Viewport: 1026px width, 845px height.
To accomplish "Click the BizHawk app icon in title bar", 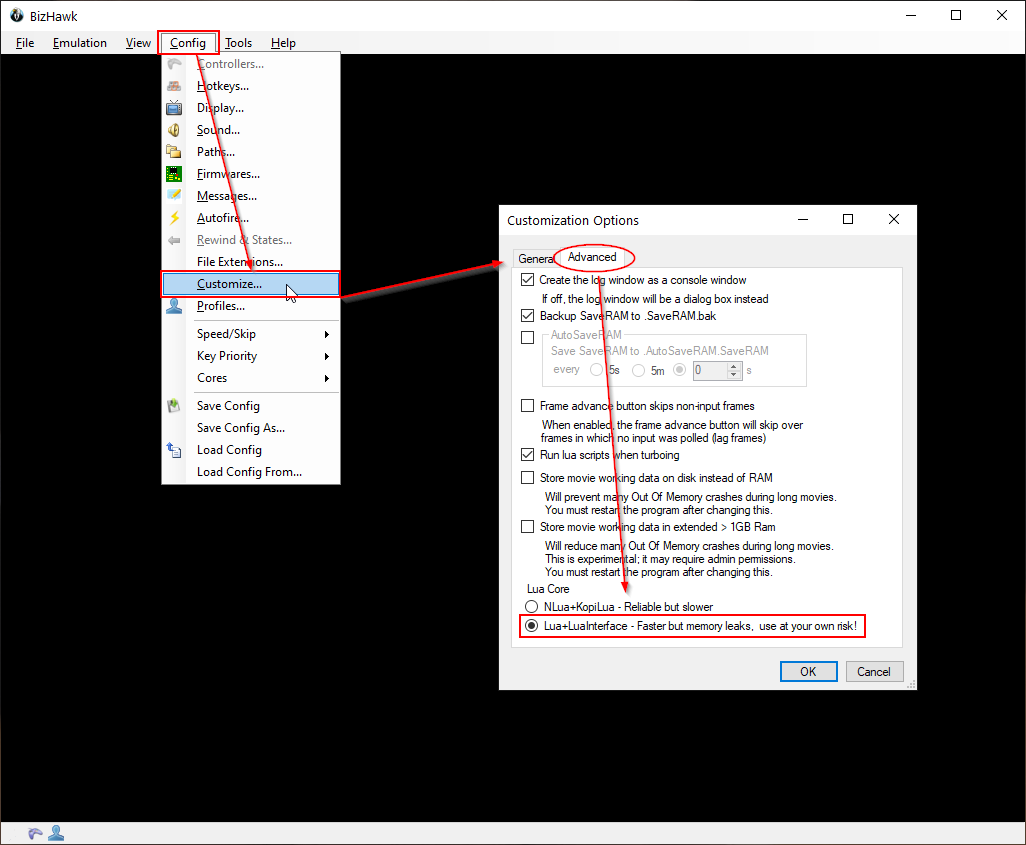I will pos(17,16).
